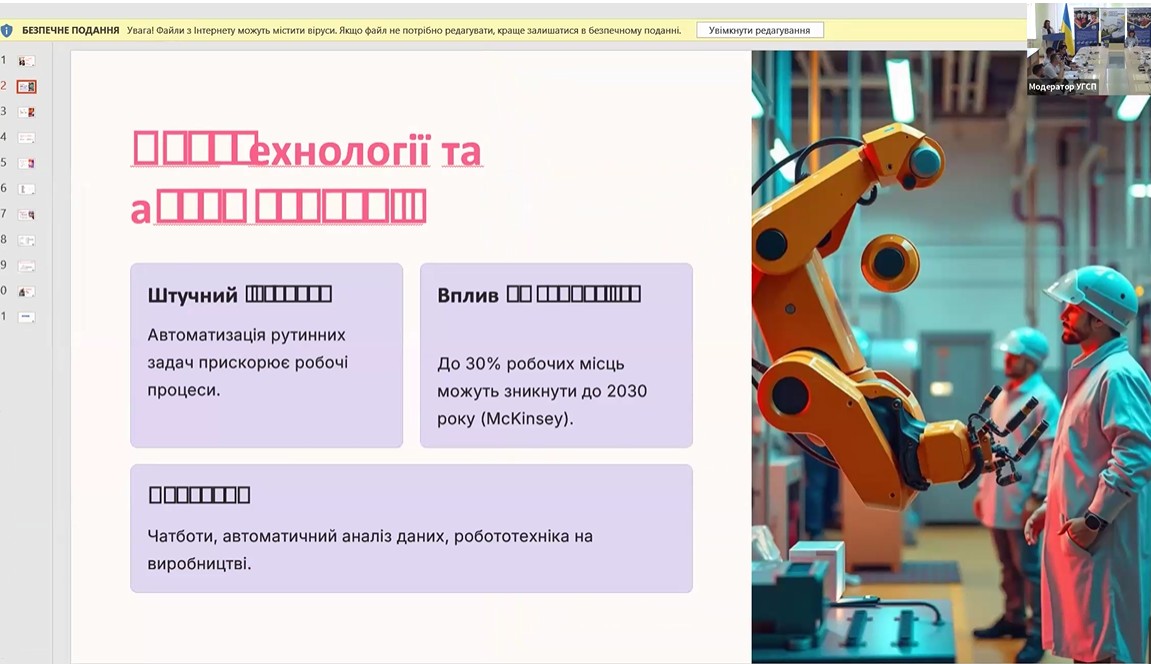The image size is (1151, 664).
Task: Click the "Чатботи, автоматичний аналіз даних" paragraph
Action: (370, 550)
